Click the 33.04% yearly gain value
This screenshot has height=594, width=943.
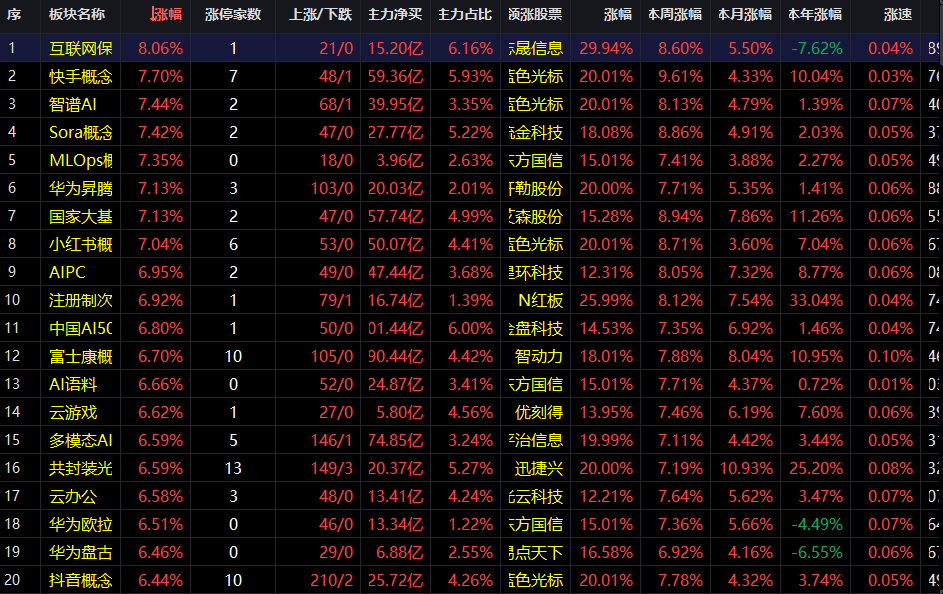[x=816, y=300]
